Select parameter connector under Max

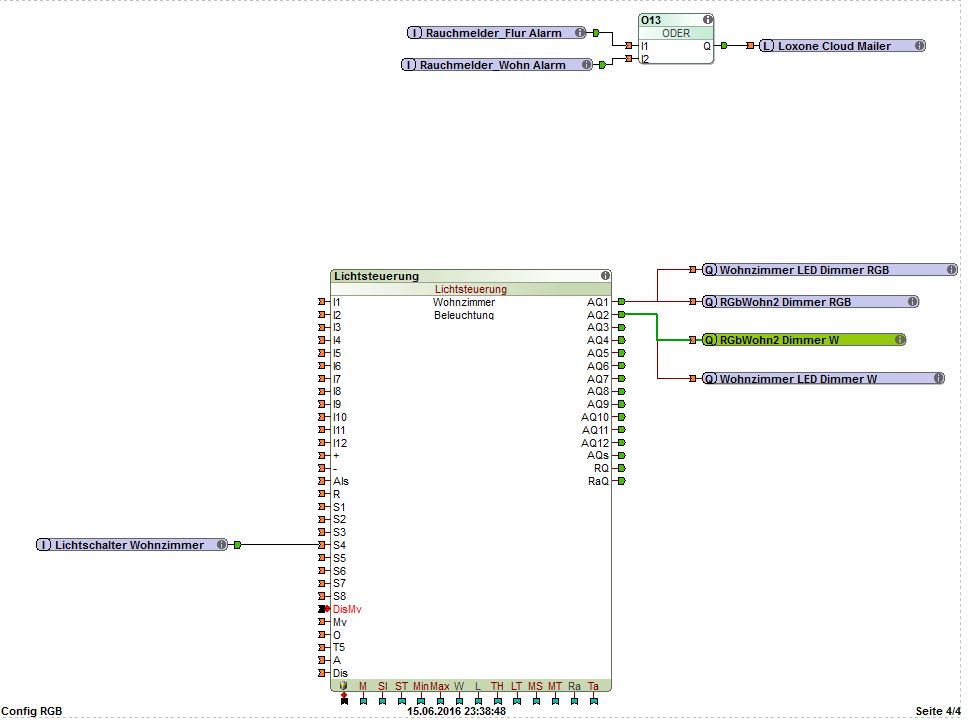440,701
